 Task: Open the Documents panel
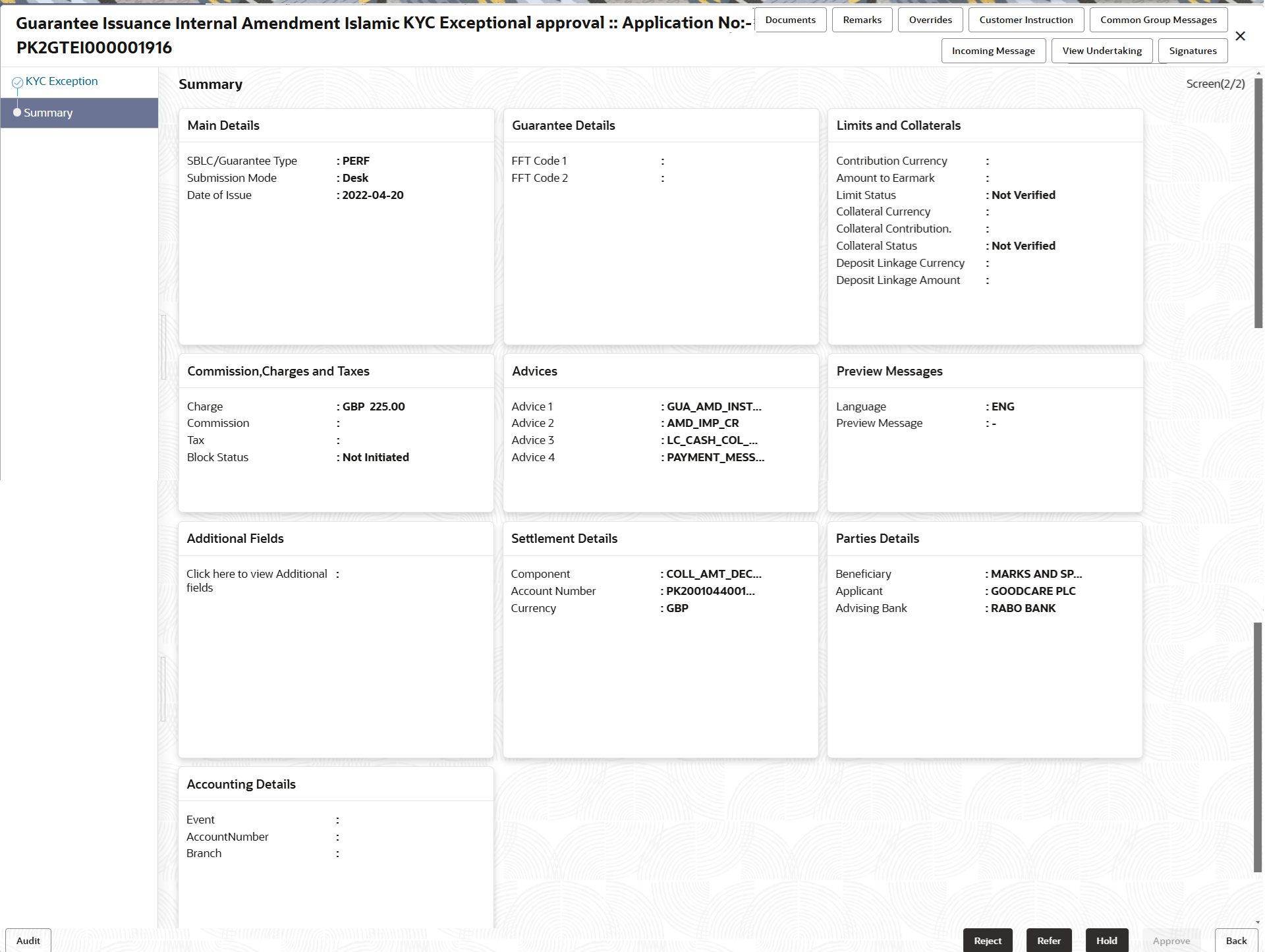790,19
